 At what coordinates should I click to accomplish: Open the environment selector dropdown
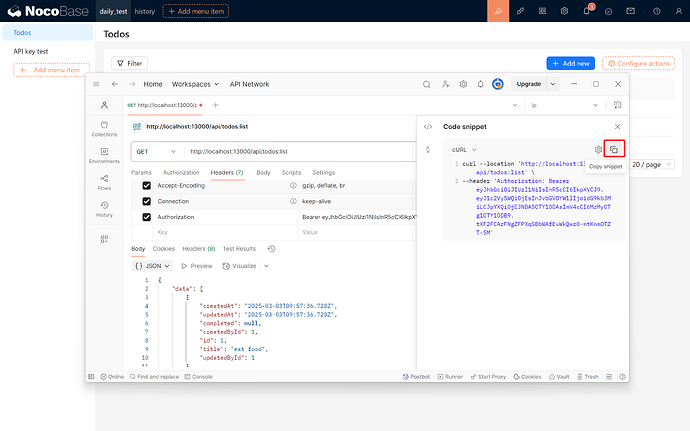pyautogui.click(x=564, y=105)
